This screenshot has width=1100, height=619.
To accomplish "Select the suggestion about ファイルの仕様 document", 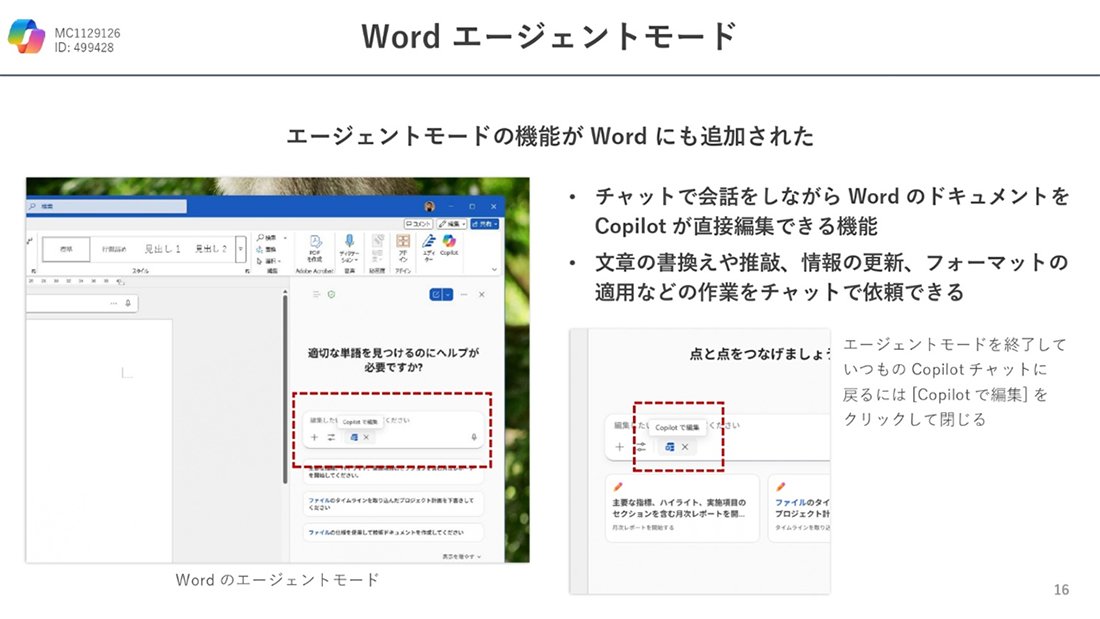I will pos(394,532).
